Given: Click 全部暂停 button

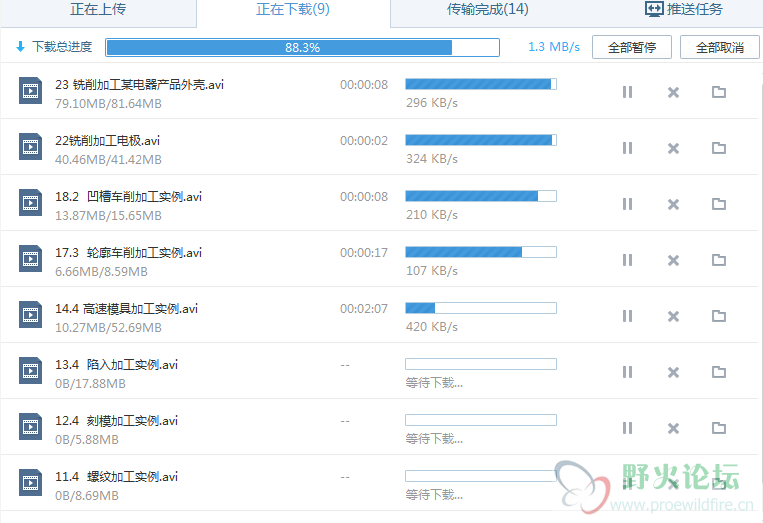Looking at the screenshot, I should coord(632,47).
